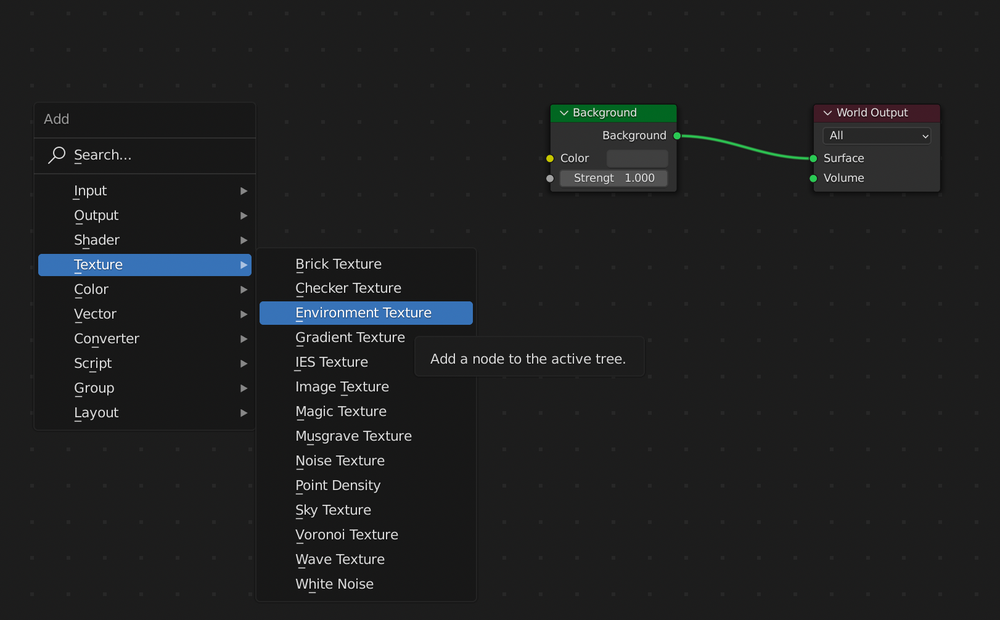1000x620 pixels.
Task: Add a Noise Texture node
Action: point(340,461)
